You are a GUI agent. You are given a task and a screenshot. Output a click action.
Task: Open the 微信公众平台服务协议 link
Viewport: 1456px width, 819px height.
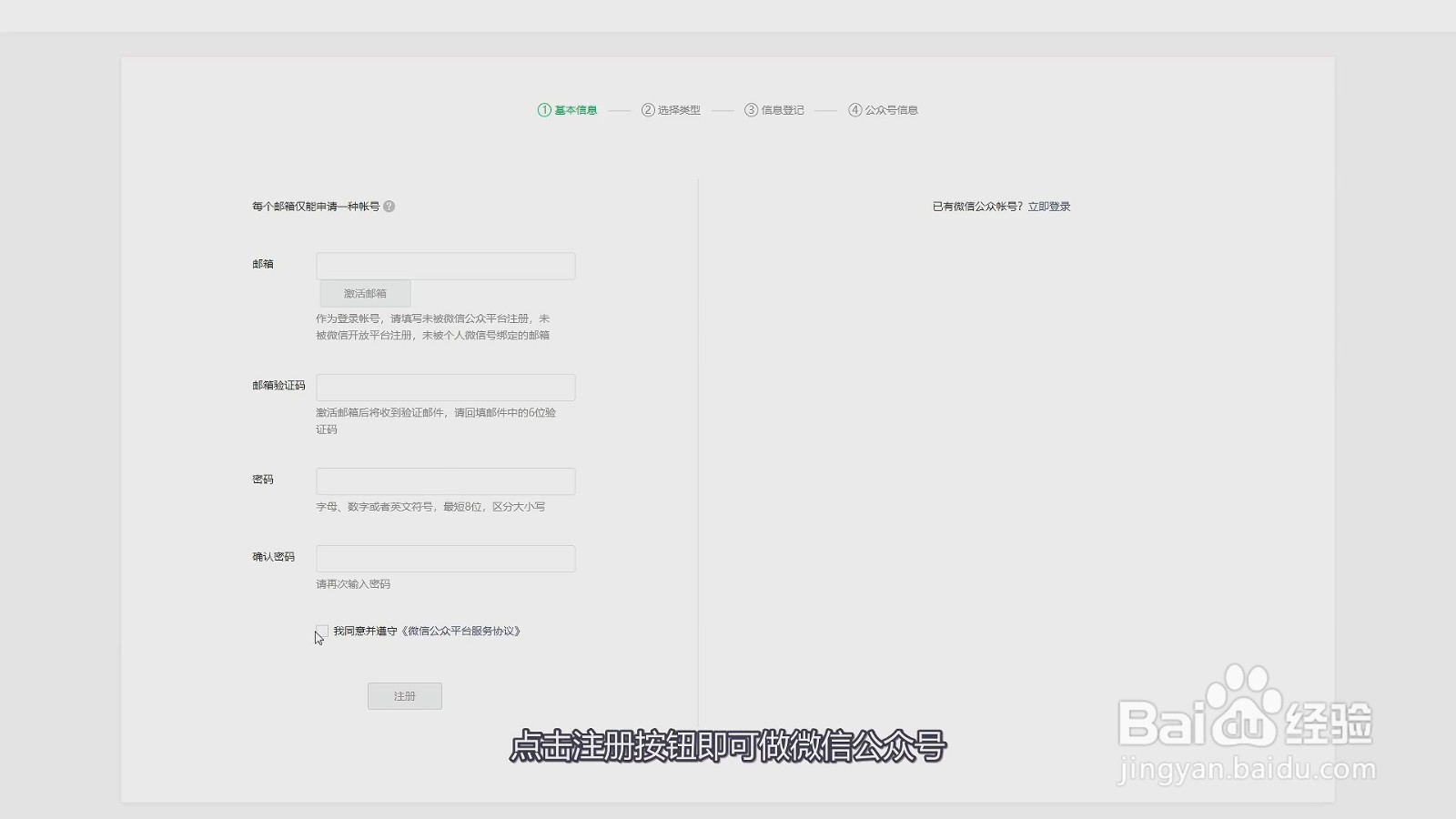point(460,631)
